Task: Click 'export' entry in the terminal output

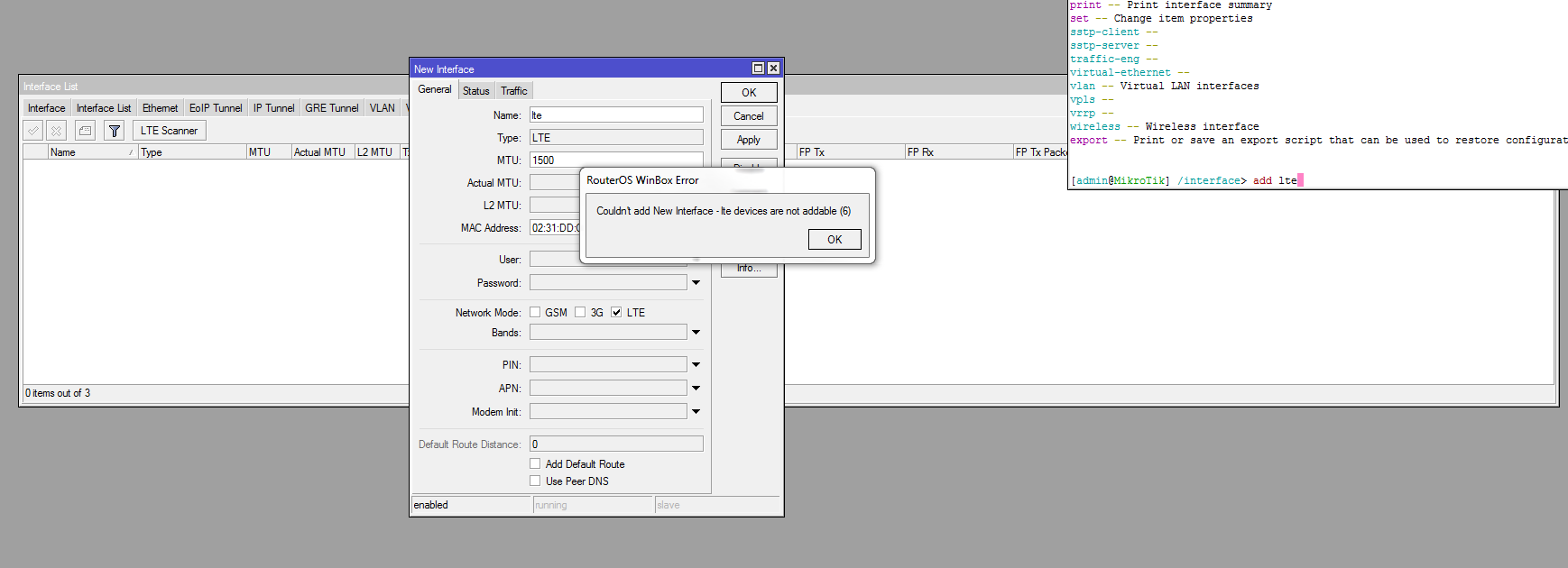Action: 1089,141
